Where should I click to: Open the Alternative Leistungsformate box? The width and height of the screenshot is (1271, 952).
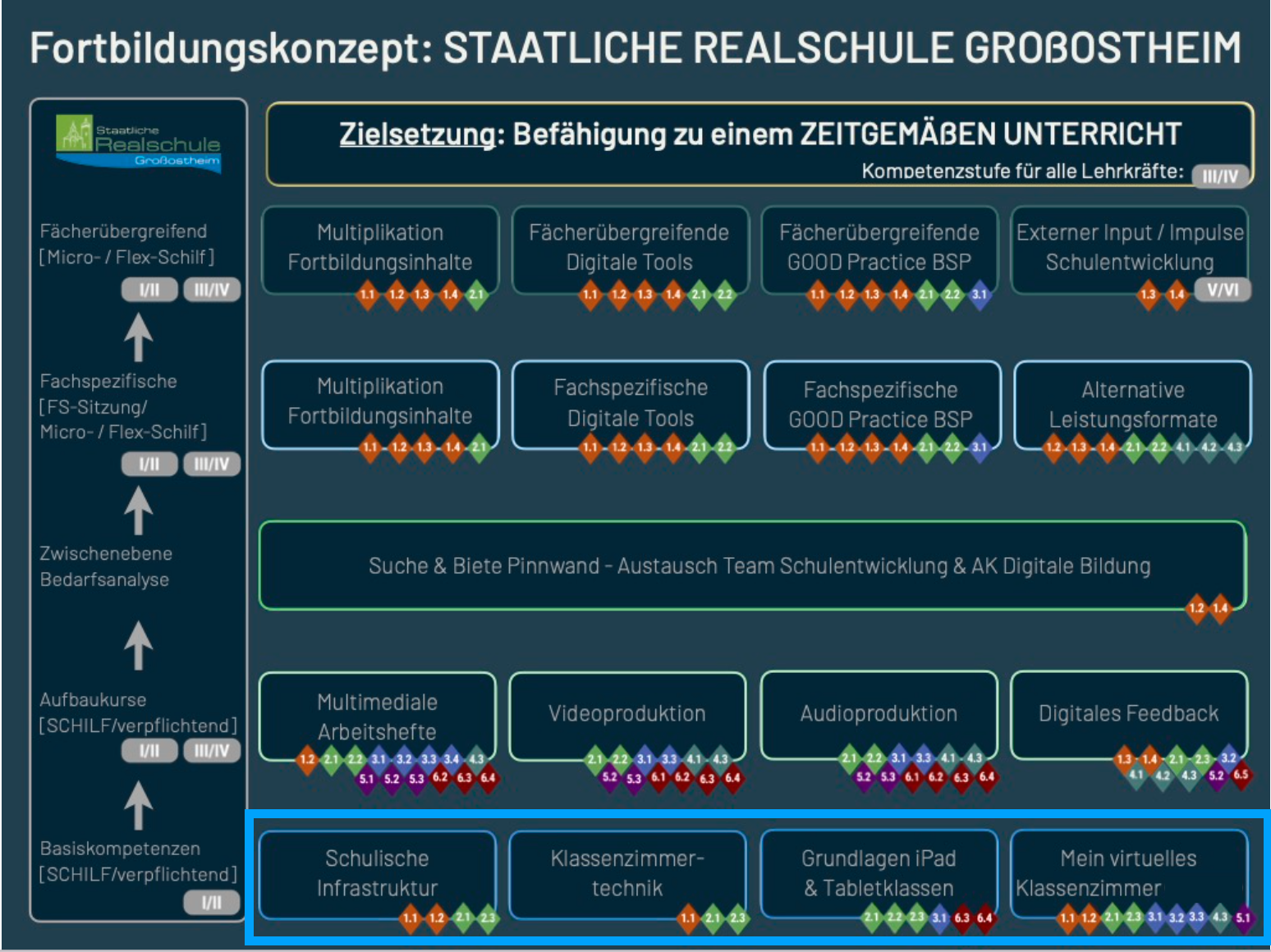[1132, 404]
